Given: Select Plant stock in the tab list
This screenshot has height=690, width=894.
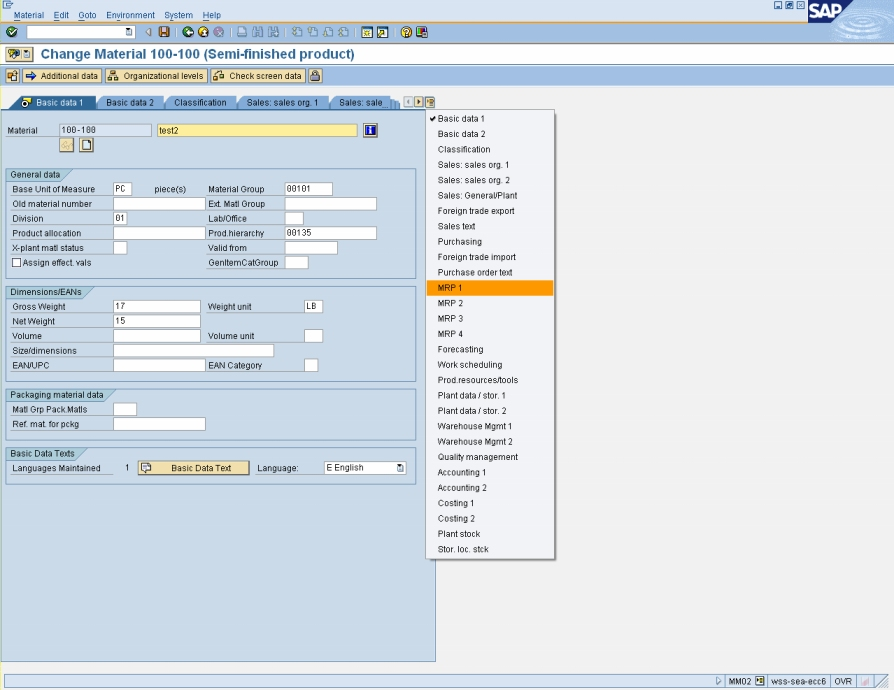Looking at the screenshot, I should 490,534.
